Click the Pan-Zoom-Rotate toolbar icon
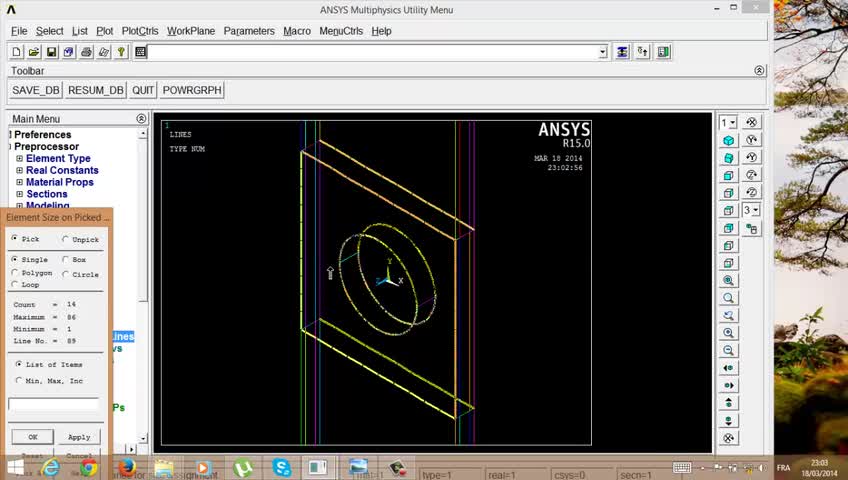The image size is (848, 480). tap(69, 52)
